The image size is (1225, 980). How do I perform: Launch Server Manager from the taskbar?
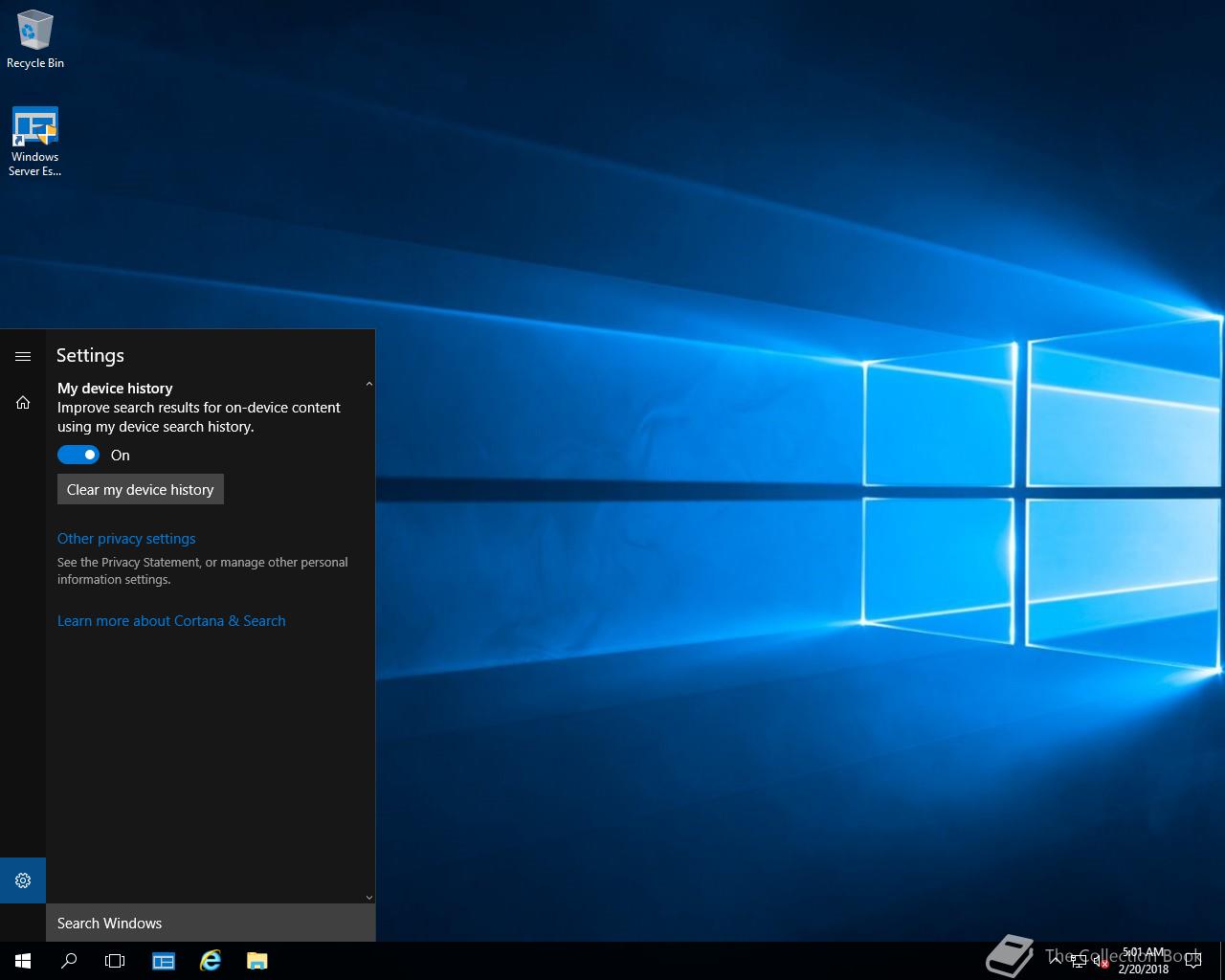pos(164,961)
